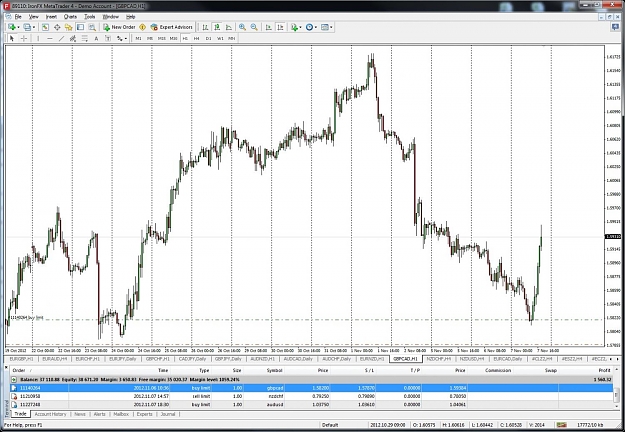
Task: Open the News terminal tab
Action: point(80,414)
